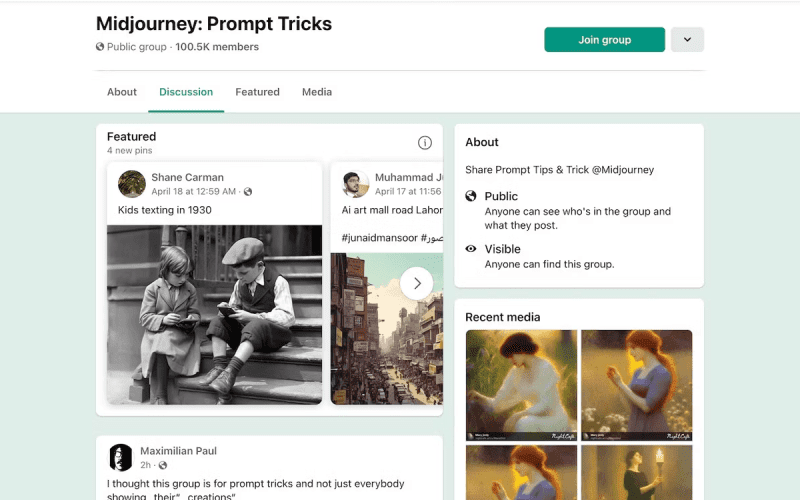Open the Media tab
This screenshot has width=800, height=500.
317,92
